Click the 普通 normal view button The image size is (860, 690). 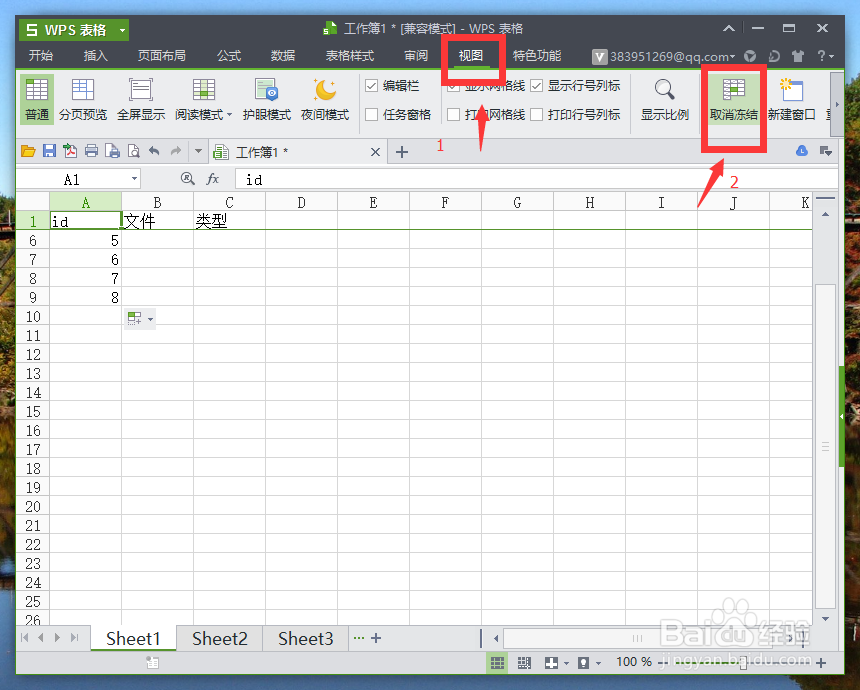pyautogui.click(x=36, y=100)
